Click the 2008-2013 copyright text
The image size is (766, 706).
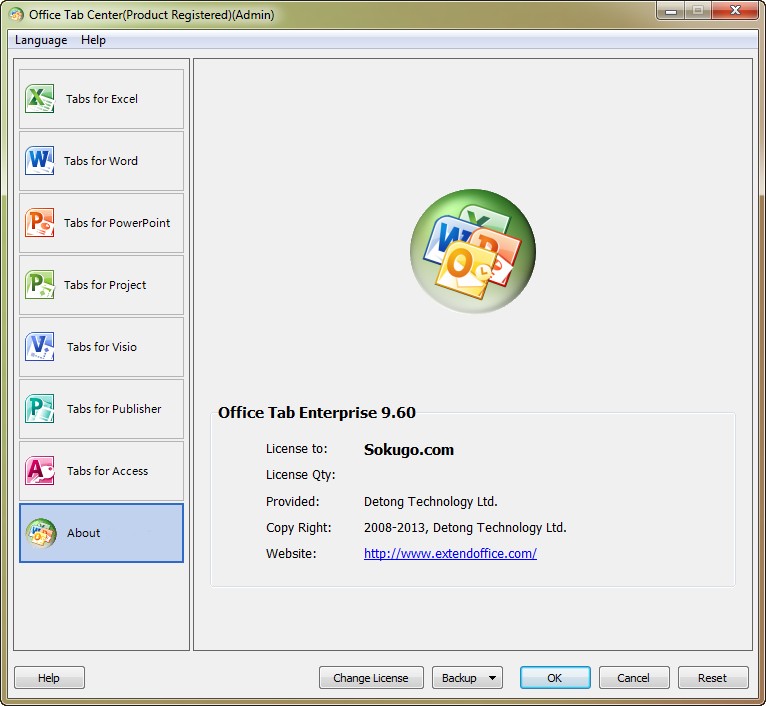coord(465,528)
